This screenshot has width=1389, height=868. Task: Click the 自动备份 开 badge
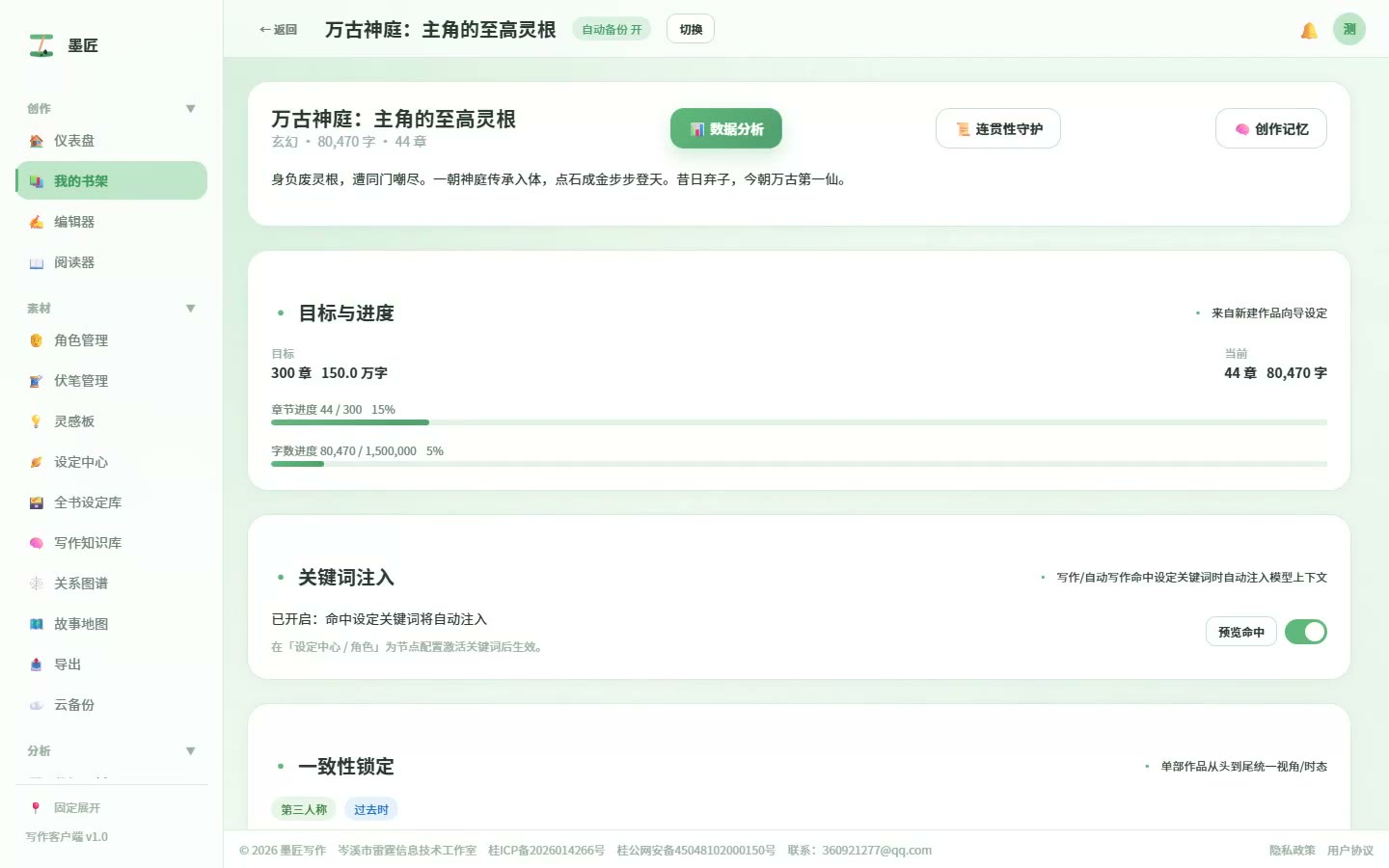[612, 29]
